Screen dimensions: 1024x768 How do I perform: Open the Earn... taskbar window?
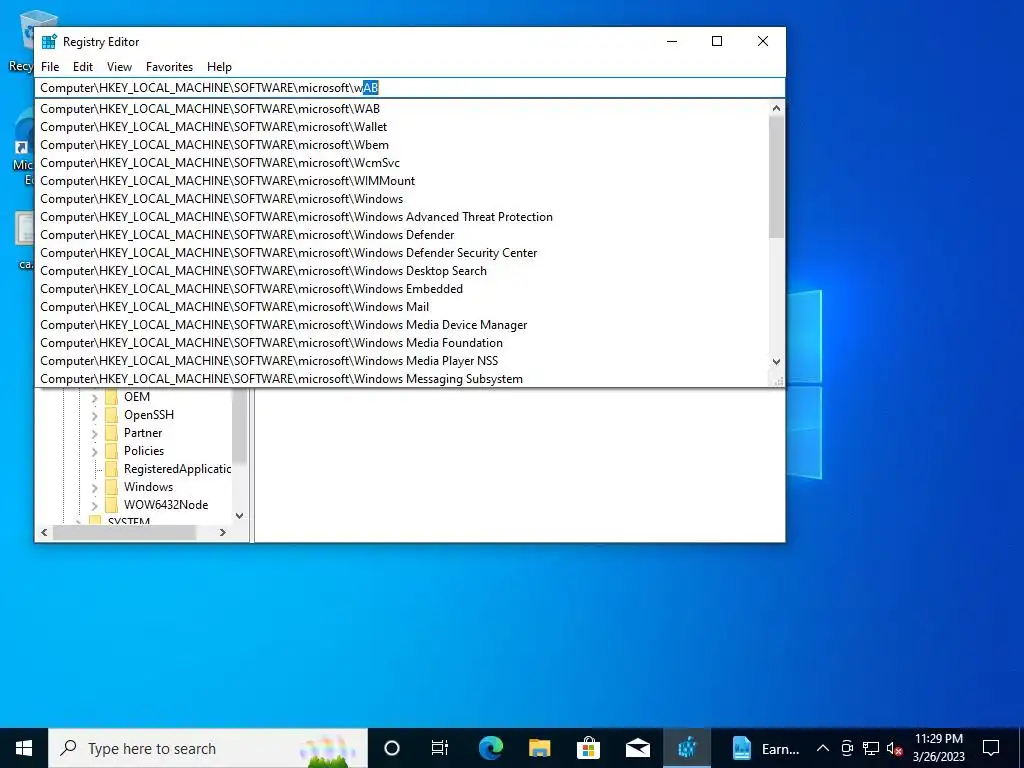point(764,748)
